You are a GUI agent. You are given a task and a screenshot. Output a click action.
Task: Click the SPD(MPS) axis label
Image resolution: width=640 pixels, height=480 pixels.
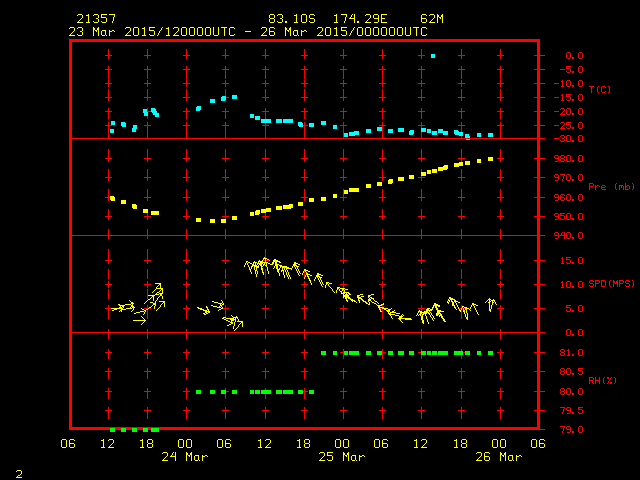[x=611, y=283]
